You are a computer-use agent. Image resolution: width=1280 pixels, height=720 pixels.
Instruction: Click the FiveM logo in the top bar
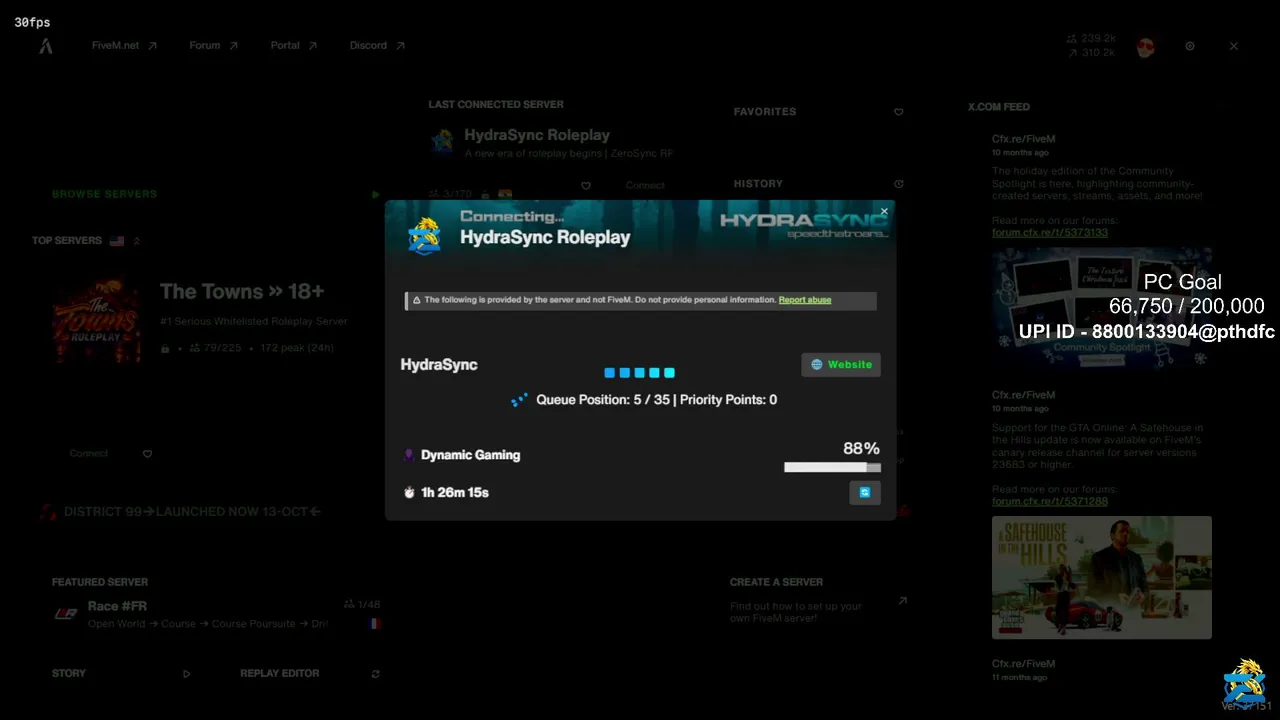point(45,46)
